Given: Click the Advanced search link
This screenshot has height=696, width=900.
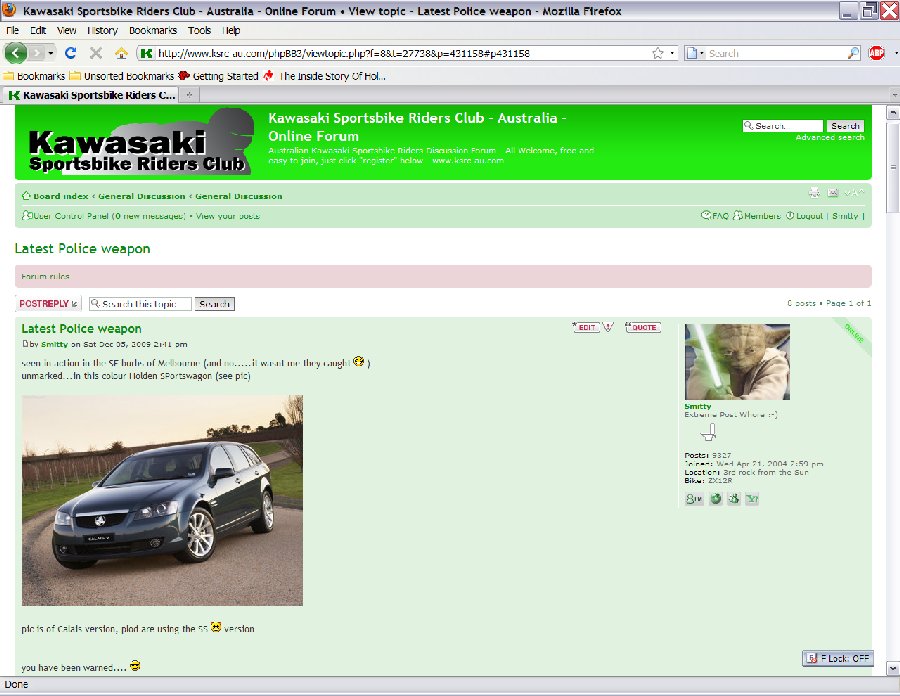Looking at the screenshot, I should coord(829,138).
